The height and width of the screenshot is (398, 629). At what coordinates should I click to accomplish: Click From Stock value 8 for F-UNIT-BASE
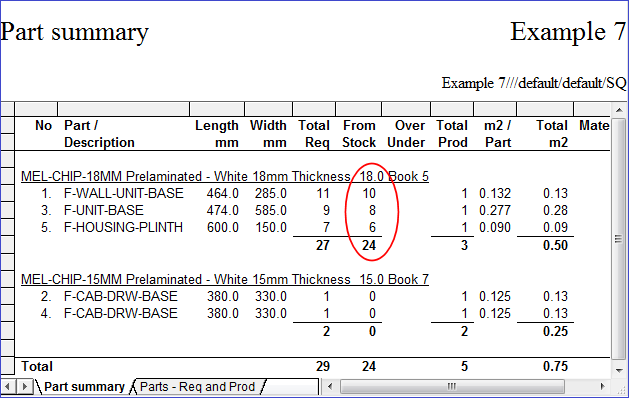(x=372, y=210)
